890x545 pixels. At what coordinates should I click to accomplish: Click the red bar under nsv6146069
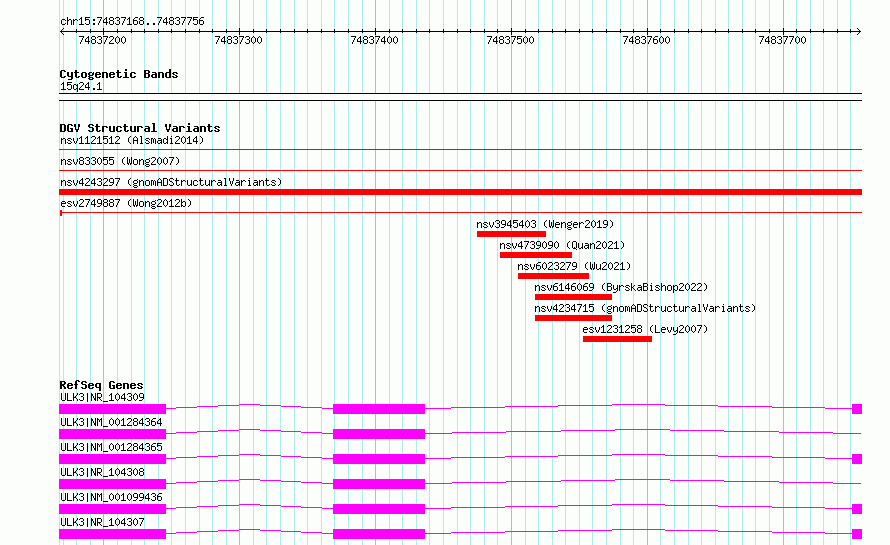coord(573,297)
